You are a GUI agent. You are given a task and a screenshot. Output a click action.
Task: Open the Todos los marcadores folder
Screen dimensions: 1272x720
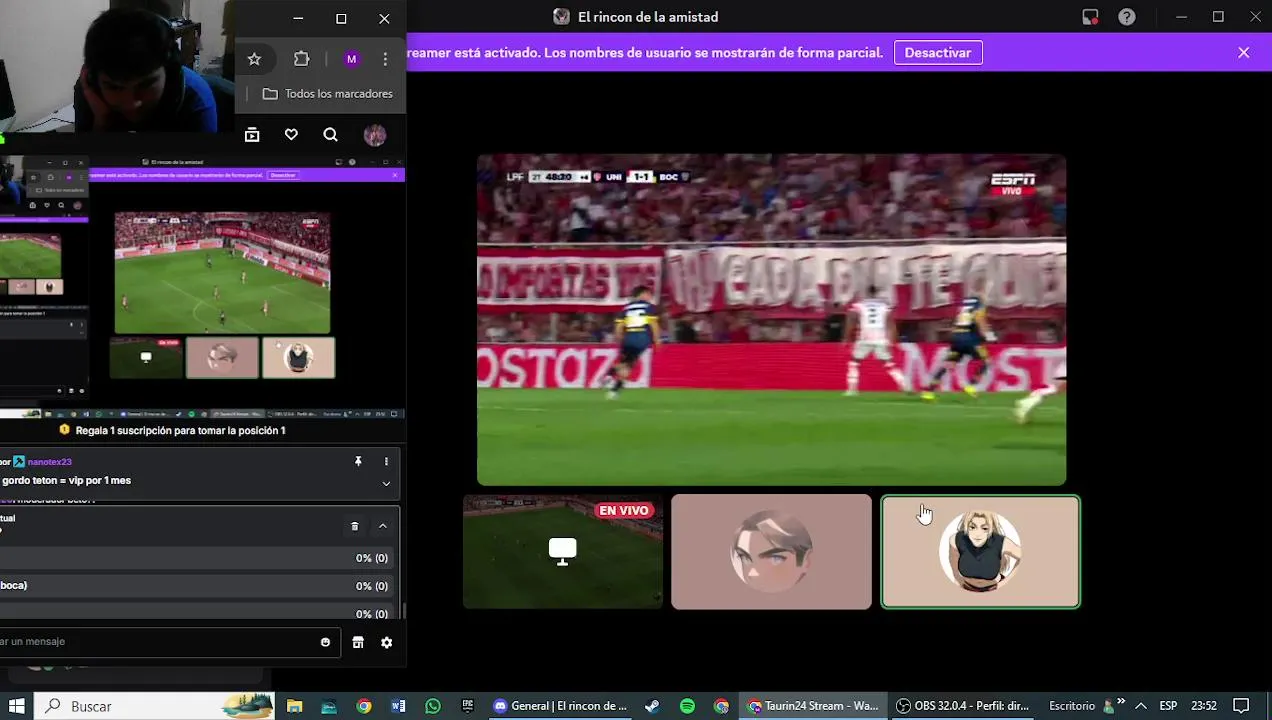pos(328,94)
